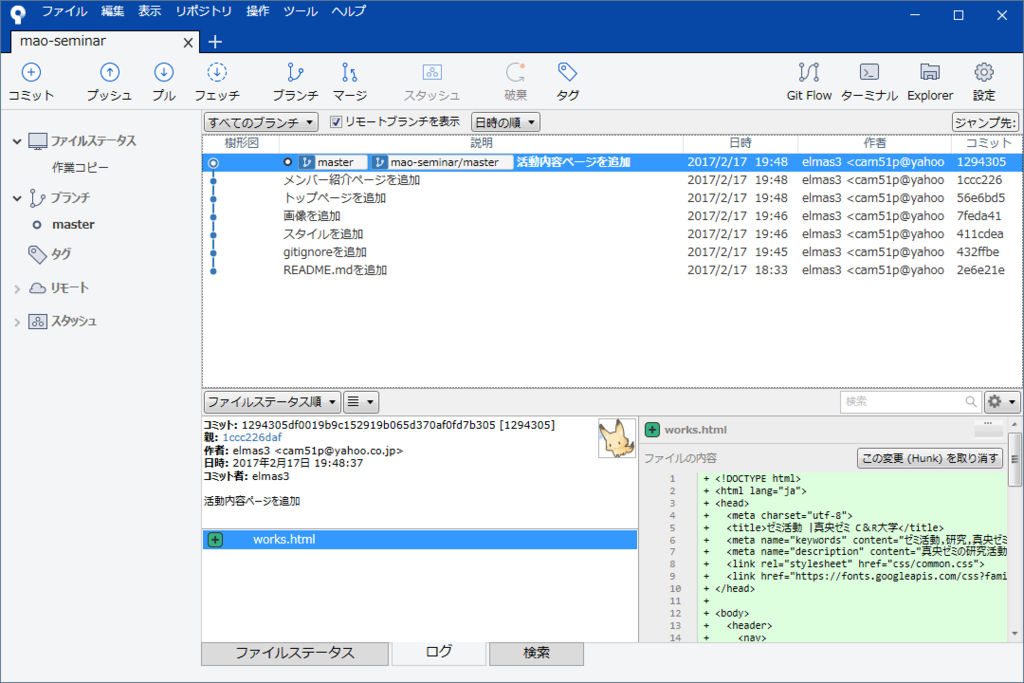Launch Git Flow from the toolbar
Image resolution: width=1024 pixels, height=683 pixels.
(x=808, y=80)
